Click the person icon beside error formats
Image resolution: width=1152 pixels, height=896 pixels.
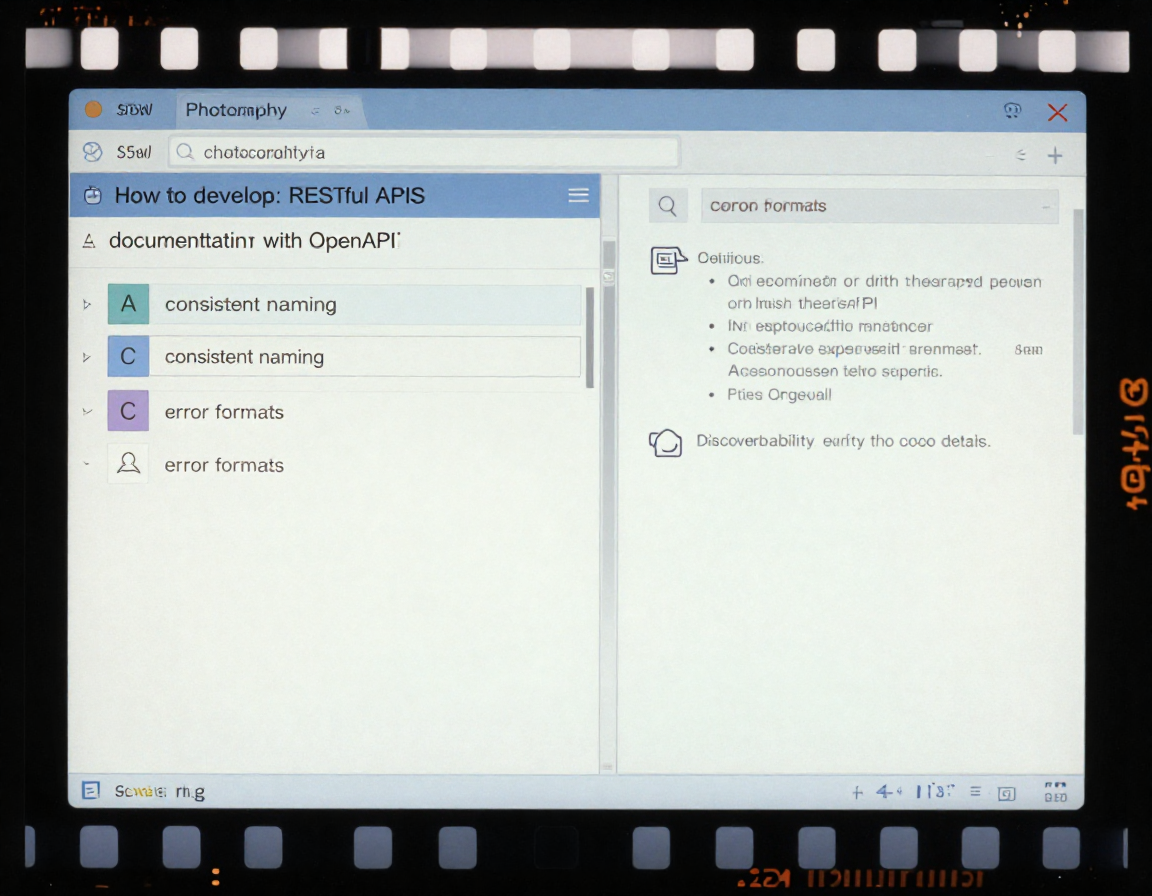tap(128, 464)
